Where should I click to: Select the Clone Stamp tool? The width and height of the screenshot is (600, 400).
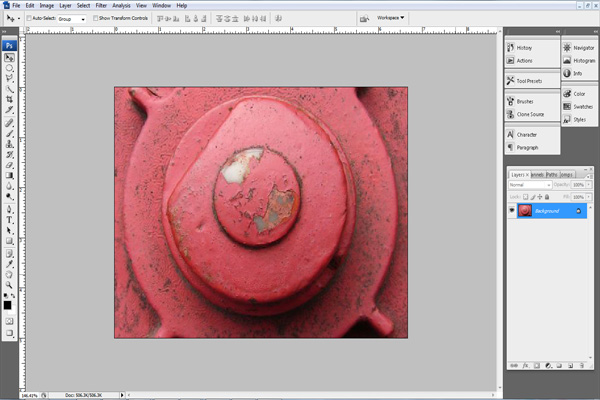(x=9, y=144)
